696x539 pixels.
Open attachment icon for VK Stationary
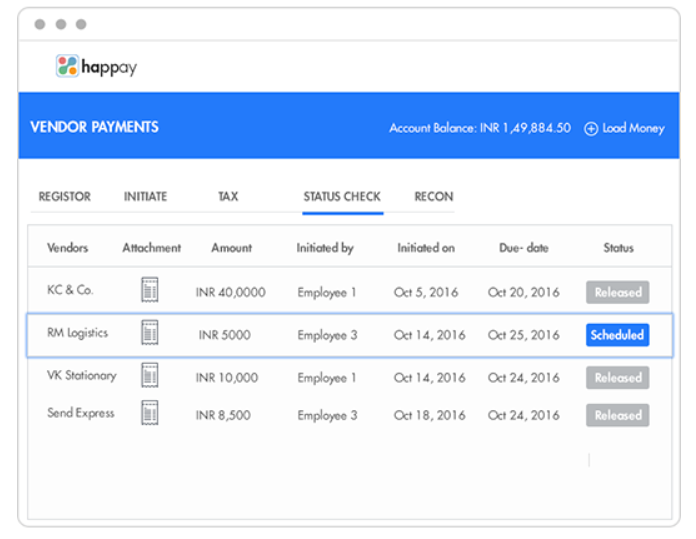click(150, 376)
